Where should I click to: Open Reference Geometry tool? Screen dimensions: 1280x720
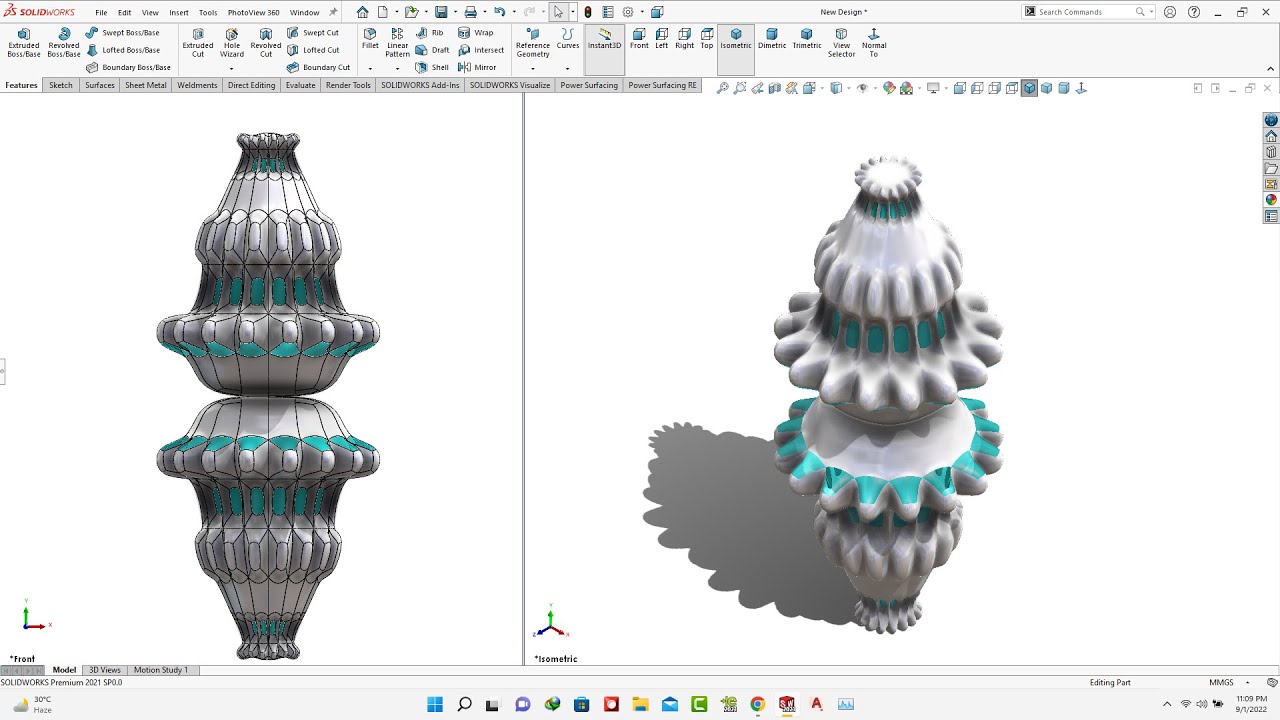click(x=533, y=43)
